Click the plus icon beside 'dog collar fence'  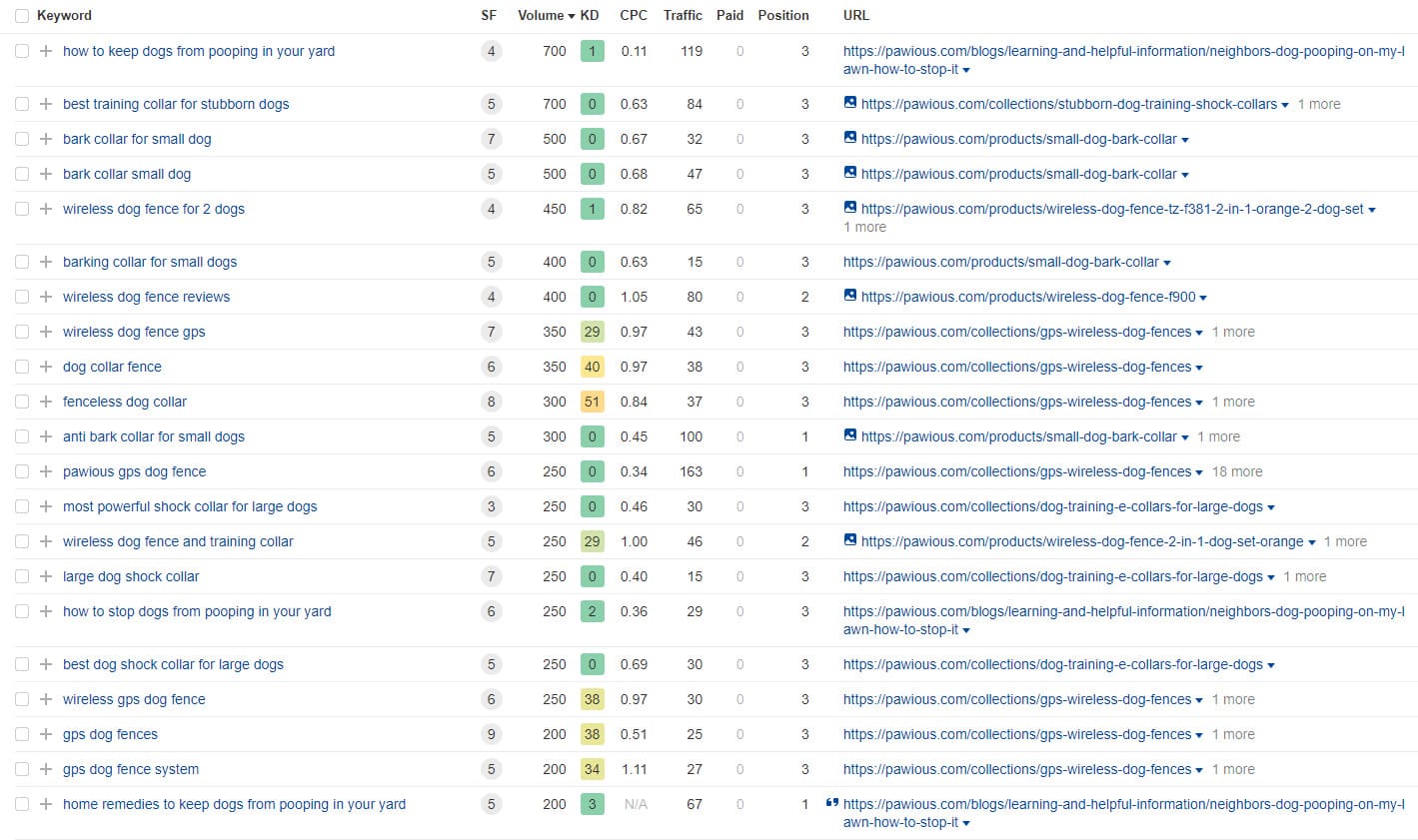46,367
